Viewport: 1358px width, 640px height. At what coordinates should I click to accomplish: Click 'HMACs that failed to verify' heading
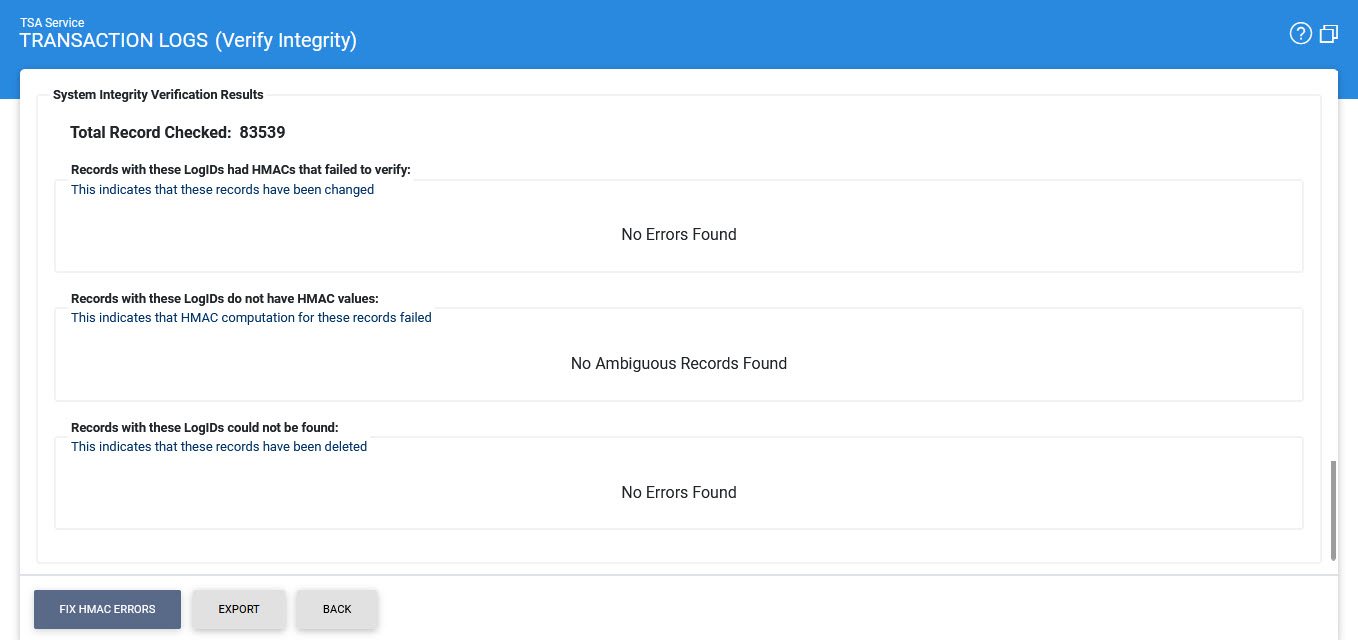pos(241,170)
